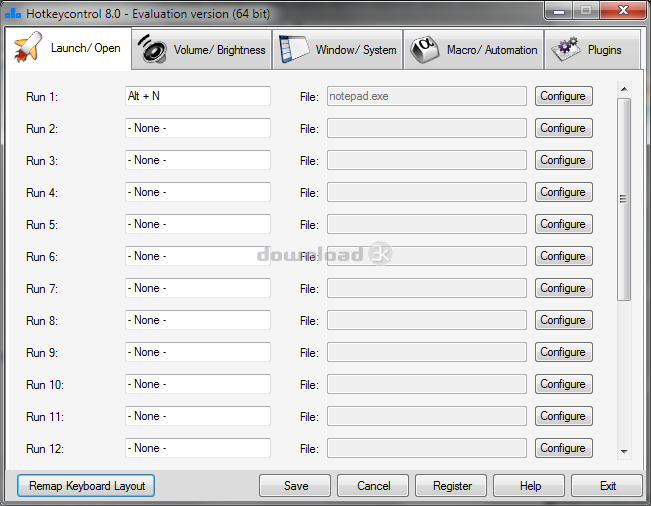The width and height of the screenshot is (651, 506).
Task: Close the Hotkeycontrol window
Action: pyautogui.click(x=623, y=11)
